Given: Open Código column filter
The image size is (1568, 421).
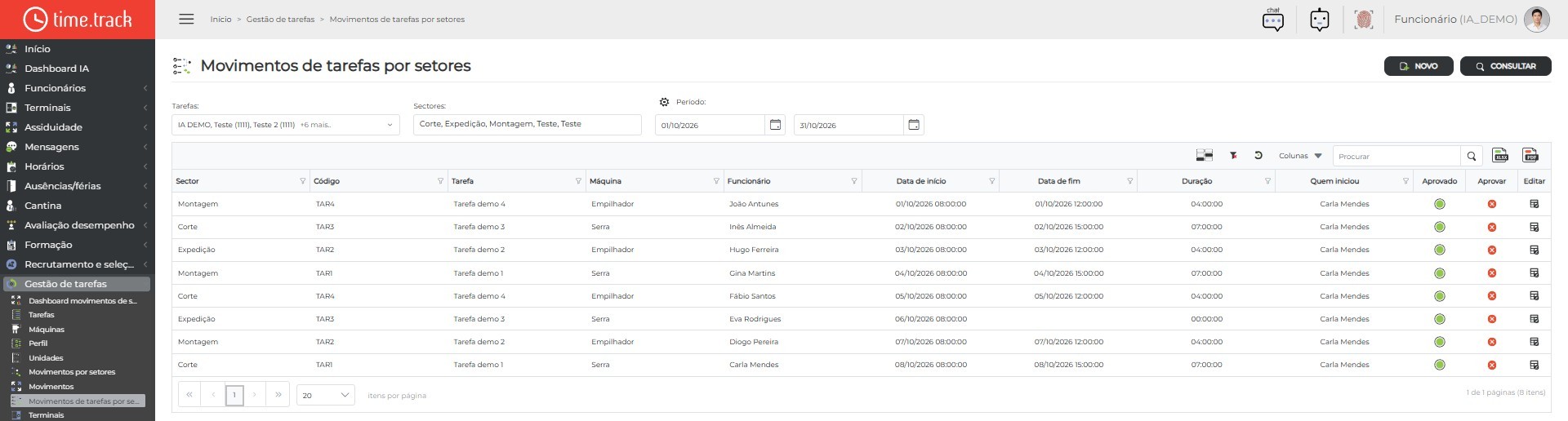Looking at the screenshot, I should tap(440, 181).
